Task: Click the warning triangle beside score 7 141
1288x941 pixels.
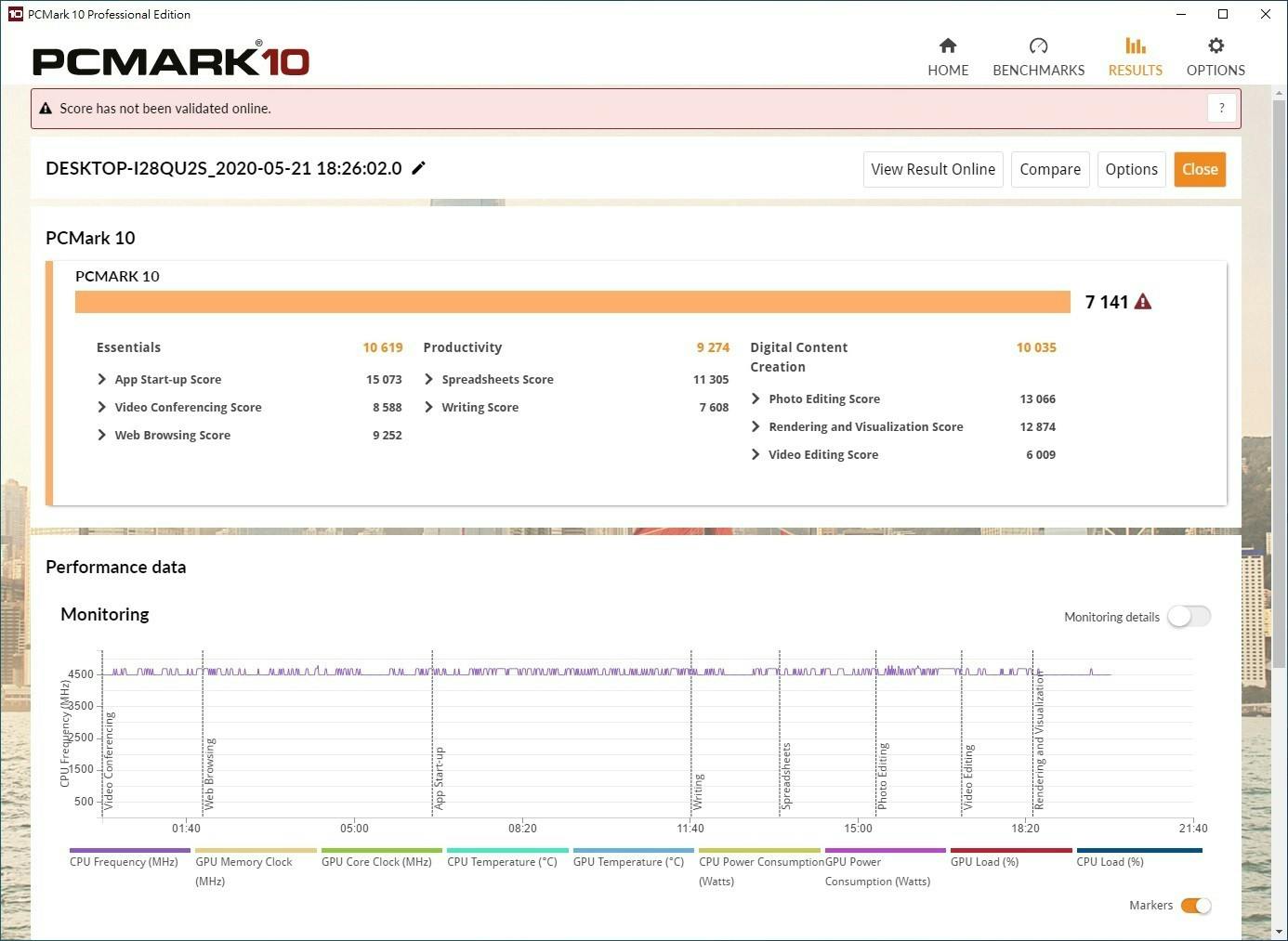Action: point(1143,302)
